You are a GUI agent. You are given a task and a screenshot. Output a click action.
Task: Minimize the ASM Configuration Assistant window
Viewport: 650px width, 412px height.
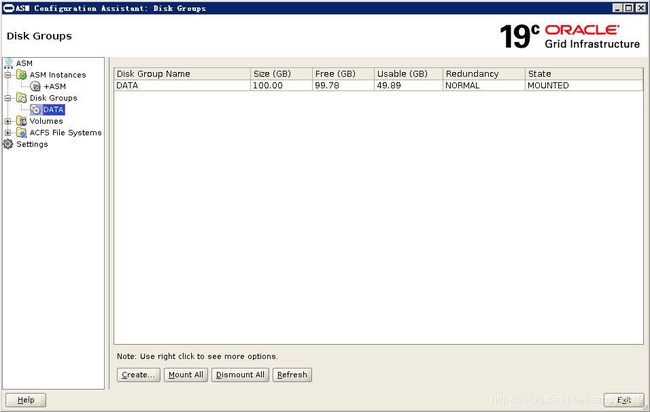617,8
